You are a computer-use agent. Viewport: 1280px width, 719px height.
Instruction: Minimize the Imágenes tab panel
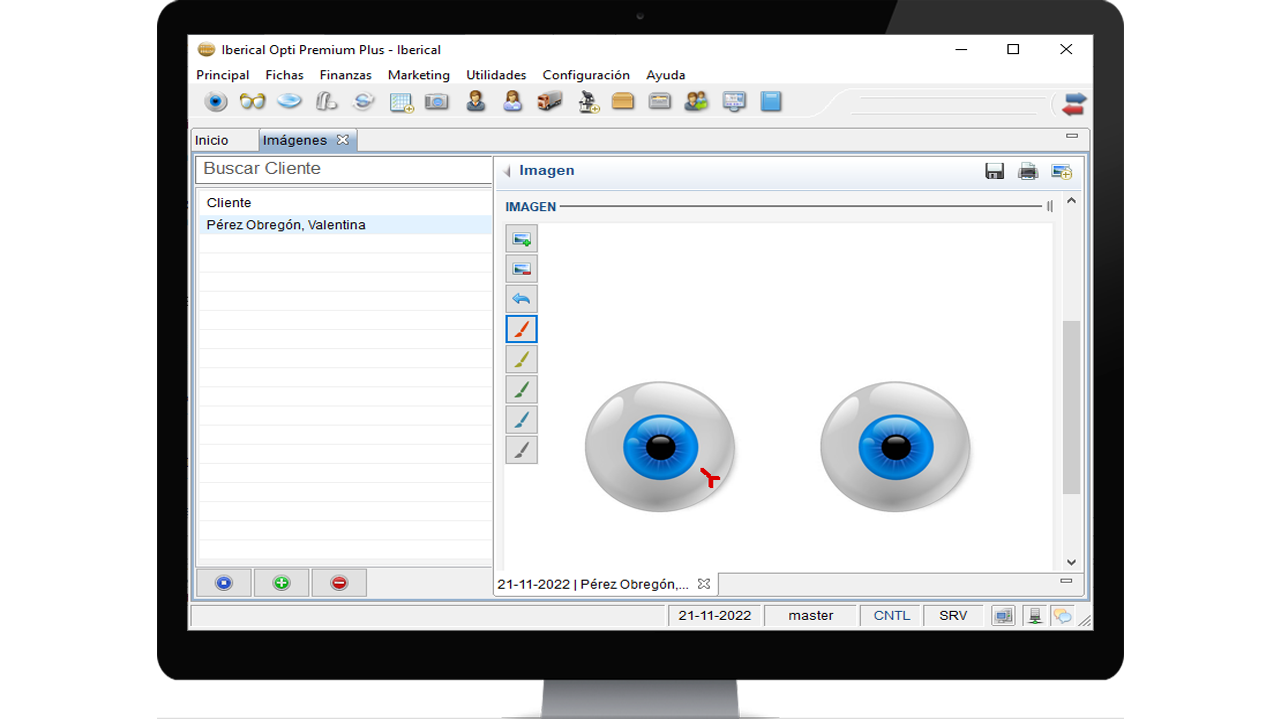point(1072,136)
